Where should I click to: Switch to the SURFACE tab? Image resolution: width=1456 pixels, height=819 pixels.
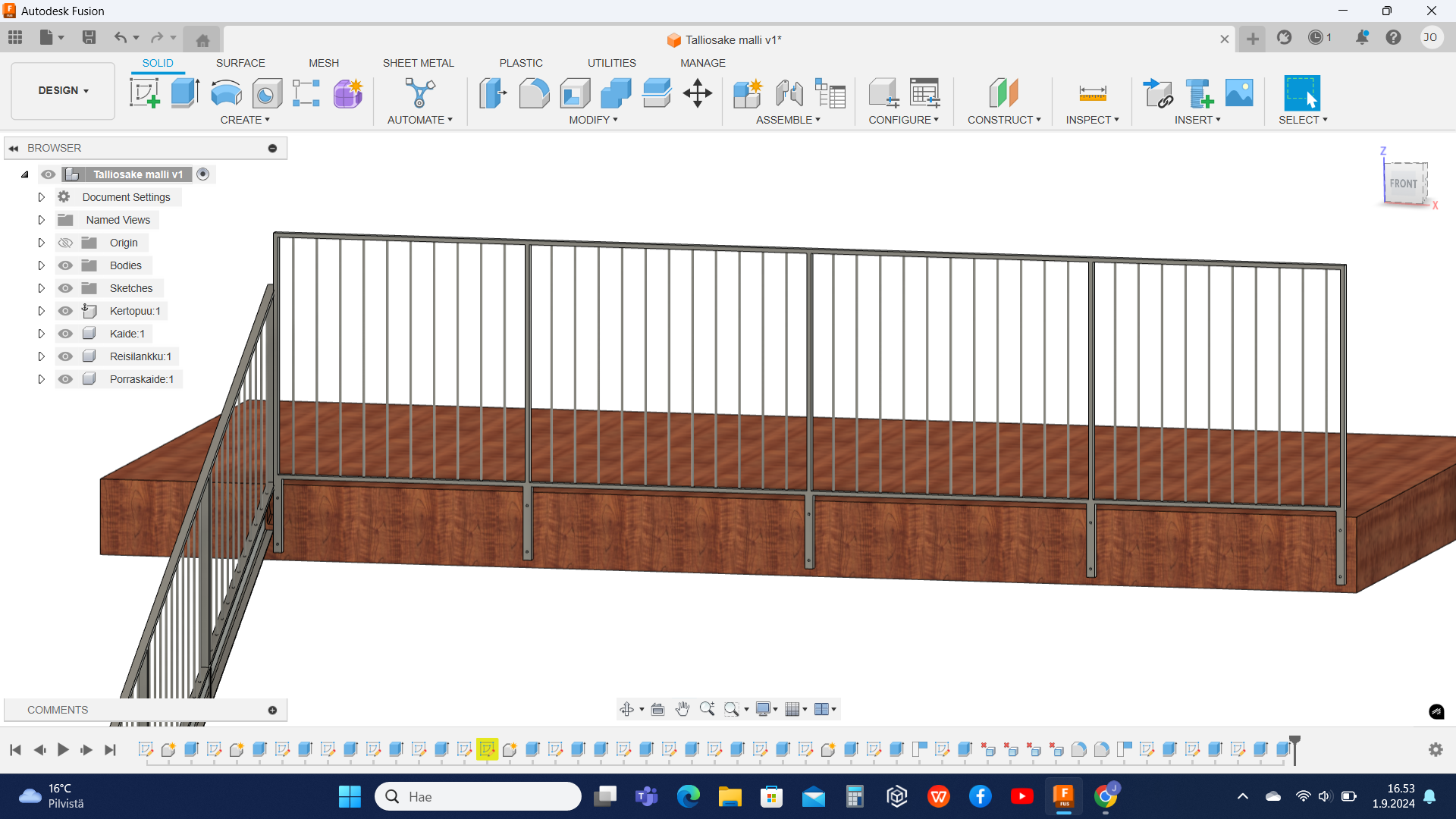[240, 63]
